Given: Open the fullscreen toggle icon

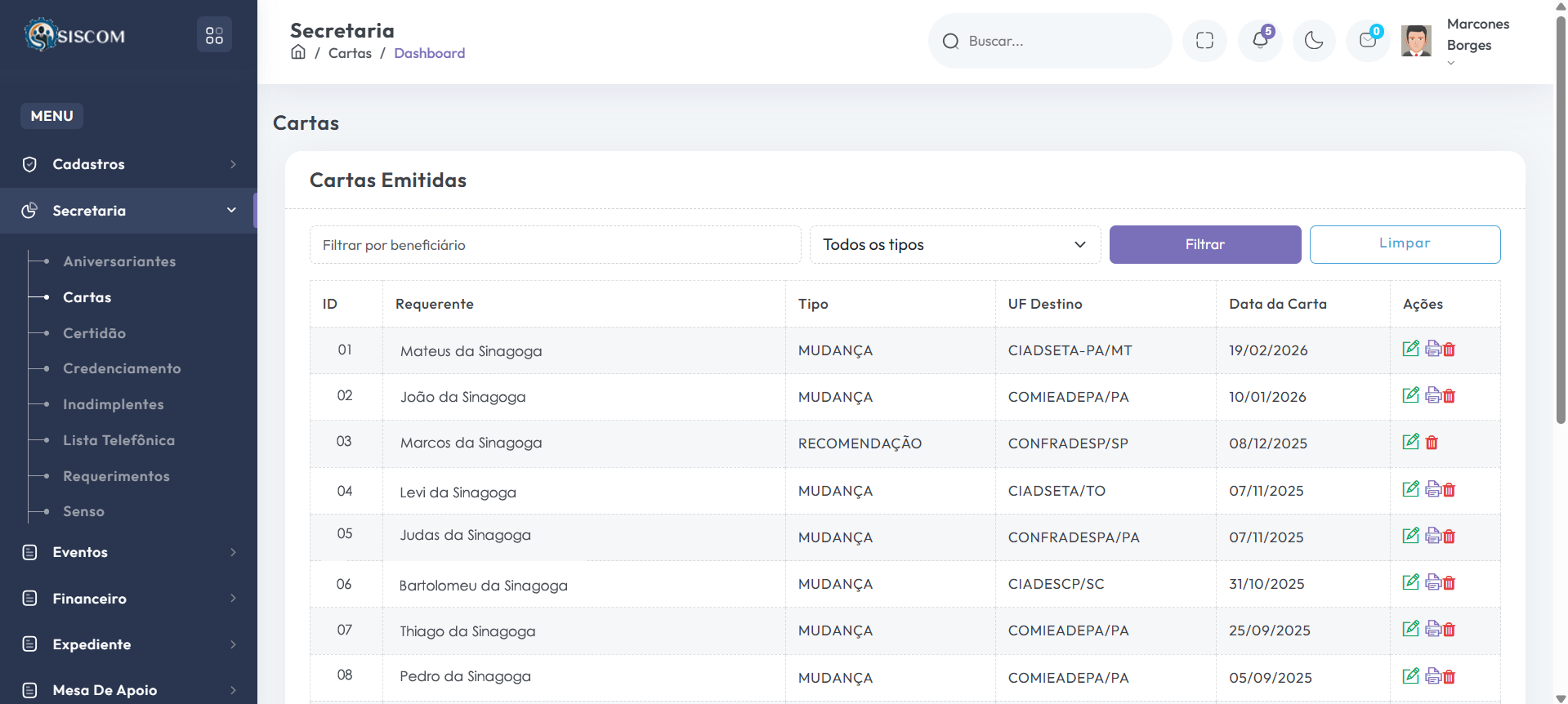Looking at the screenshot, I should point(1204,41).
